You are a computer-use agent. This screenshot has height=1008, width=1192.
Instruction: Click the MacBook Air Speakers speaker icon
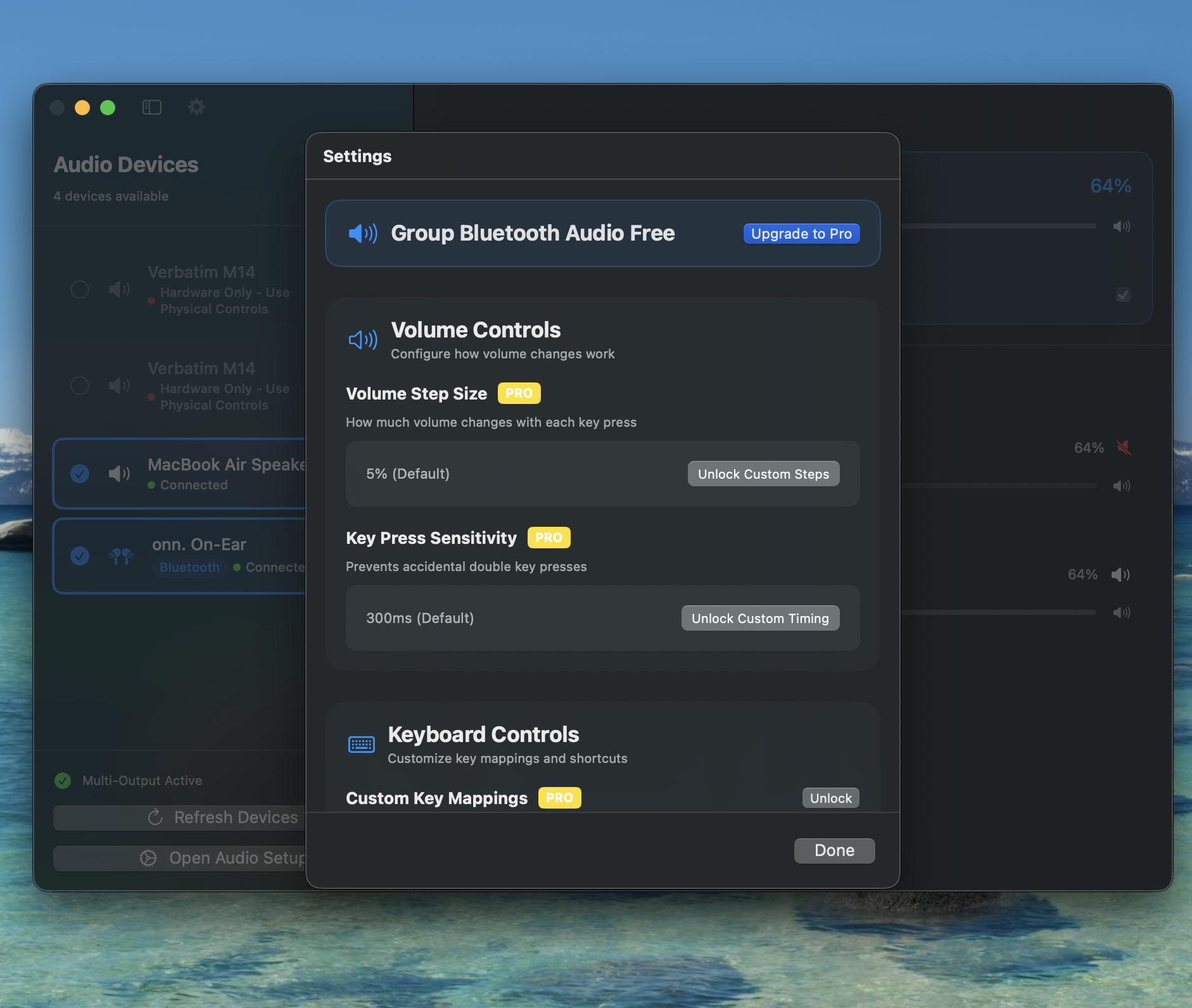119,474
